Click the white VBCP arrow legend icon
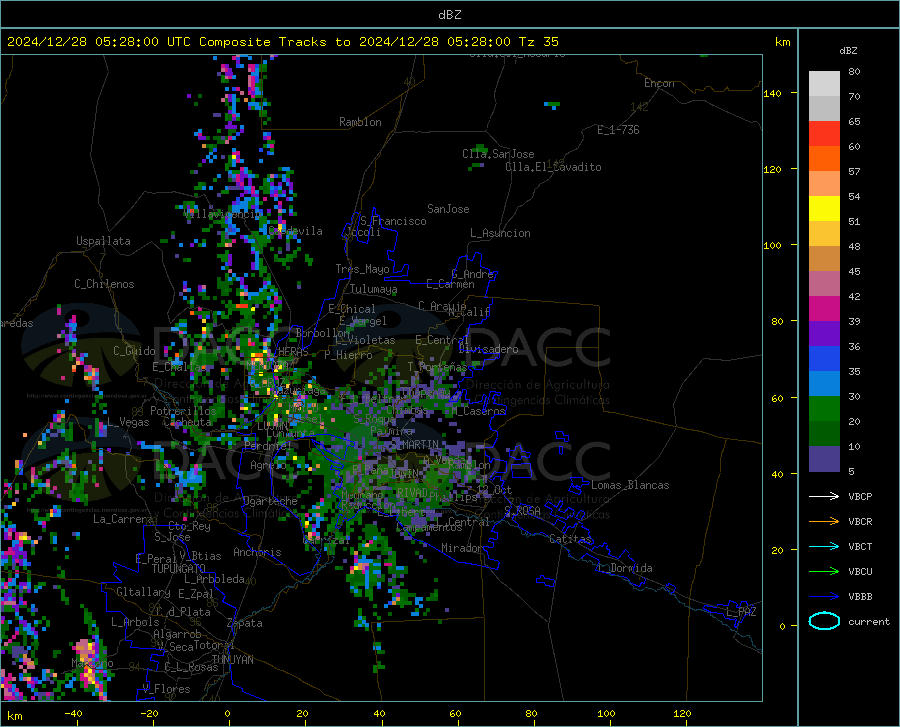 [x=824, y=496]
